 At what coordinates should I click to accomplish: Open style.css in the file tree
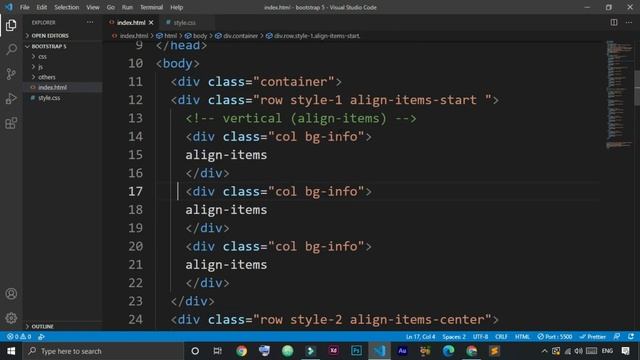[x=49, y=98]
